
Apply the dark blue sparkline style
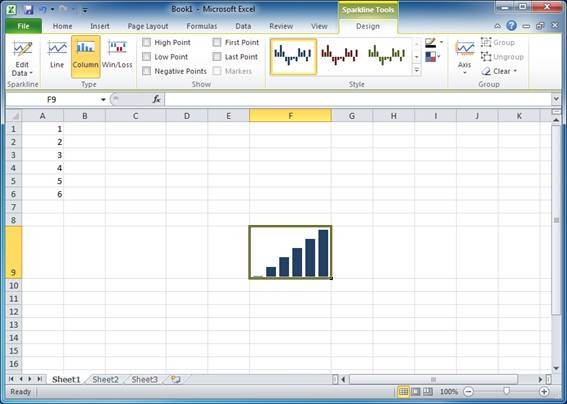(293, 56)
